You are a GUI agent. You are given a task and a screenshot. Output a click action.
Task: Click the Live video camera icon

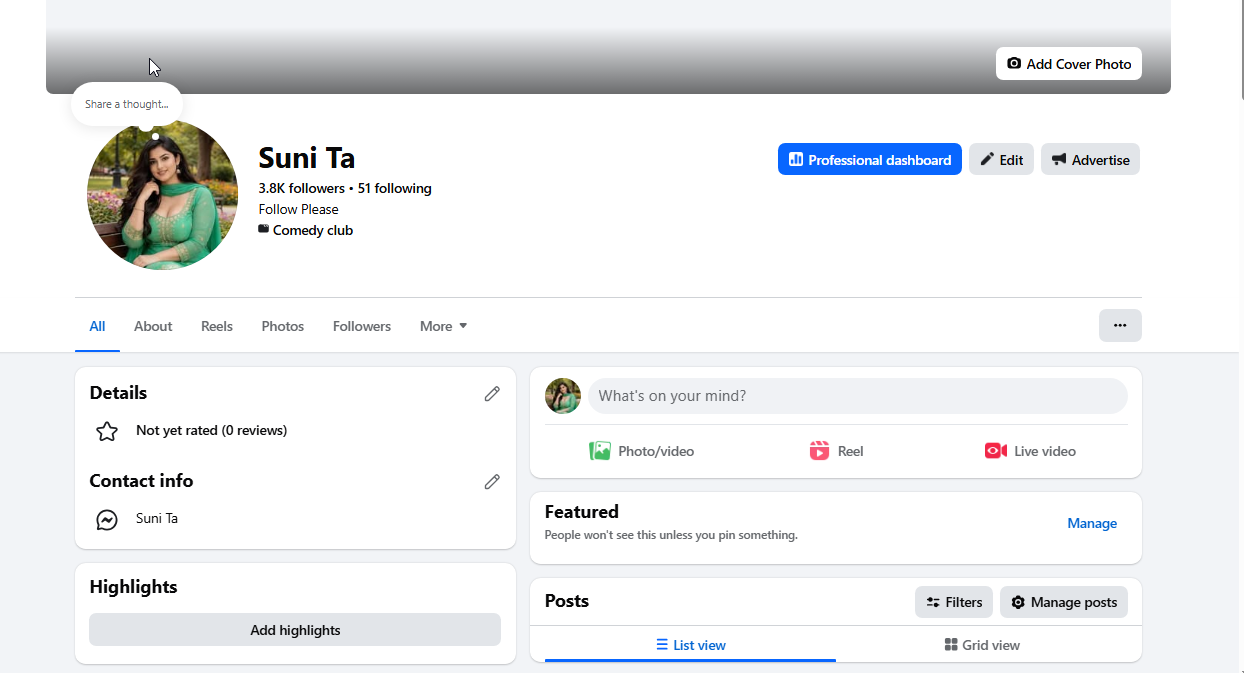(x=996, y=451)
